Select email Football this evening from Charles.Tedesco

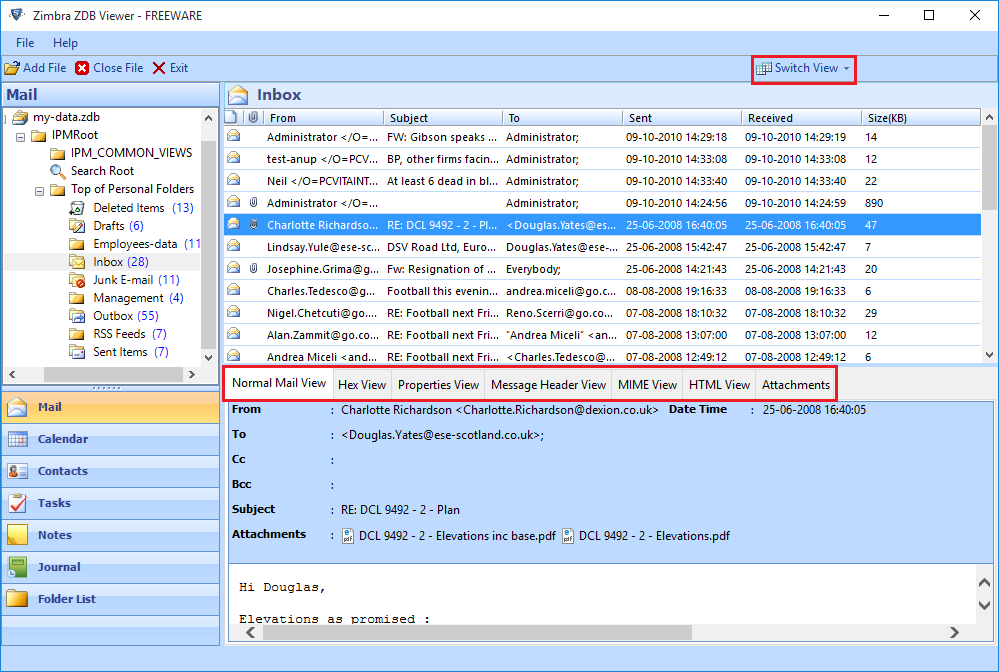[602, 291]
